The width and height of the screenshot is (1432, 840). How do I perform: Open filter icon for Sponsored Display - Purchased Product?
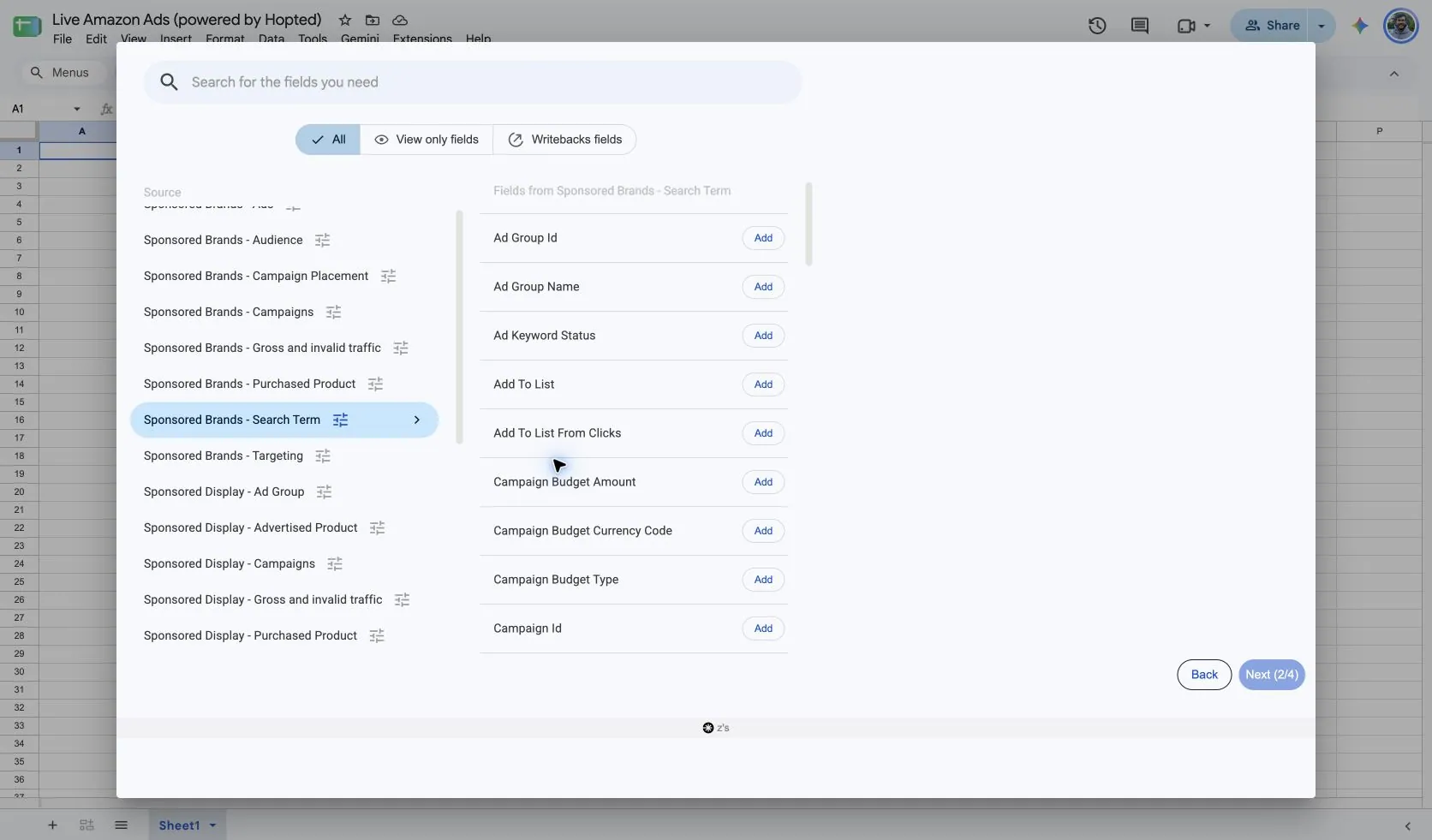pyautogui.click(x=376, y=636)
